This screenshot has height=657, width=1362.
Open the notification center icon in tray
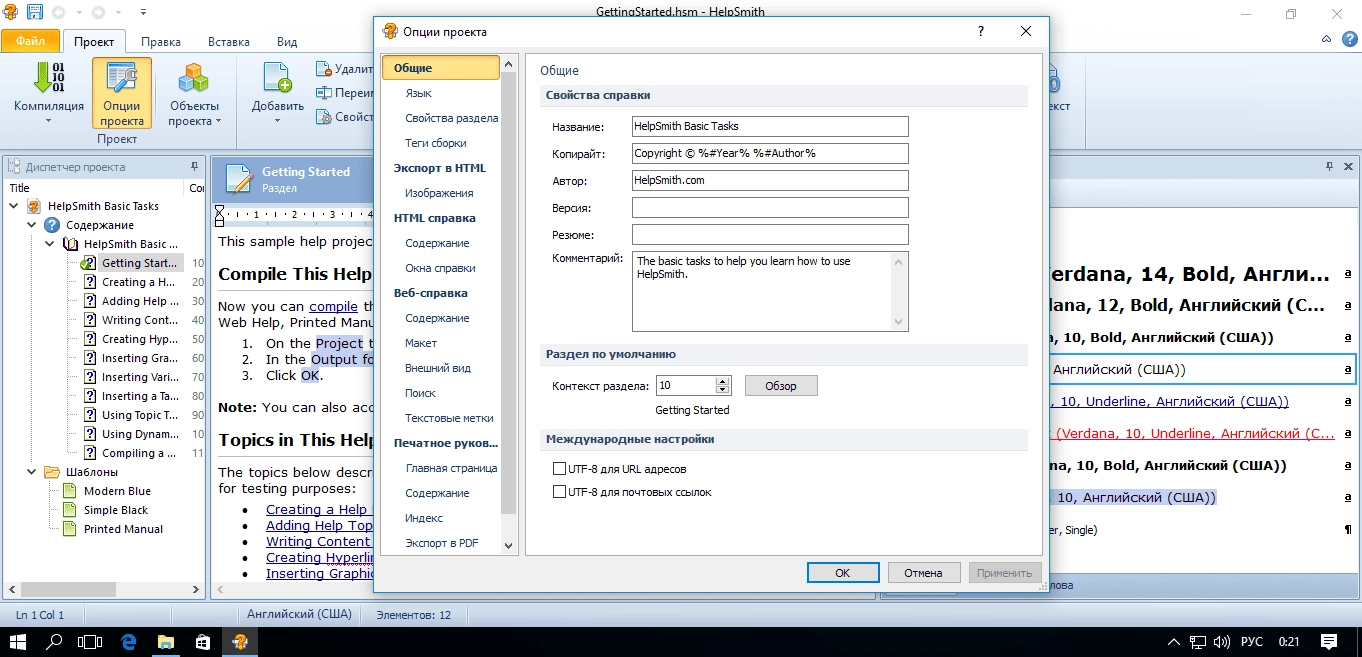[x=1329, y=642]
